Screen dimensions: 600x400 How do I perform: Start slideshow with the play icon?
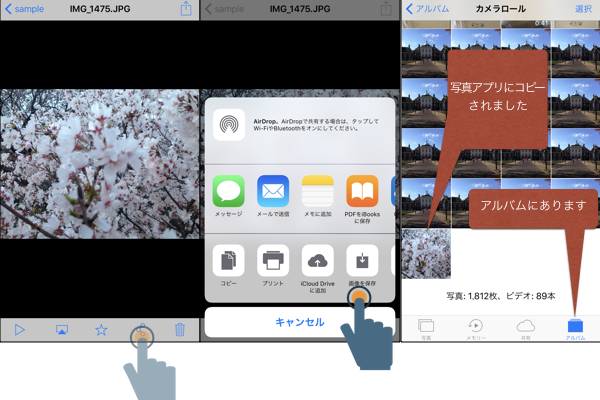pyautogui.click(x=20, y=330)
